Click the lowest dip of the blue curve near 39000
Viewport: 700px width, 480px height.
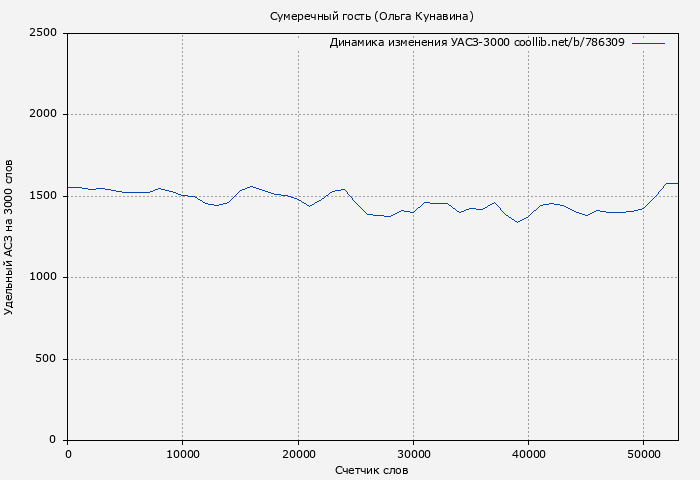click(x=517, y=222)
